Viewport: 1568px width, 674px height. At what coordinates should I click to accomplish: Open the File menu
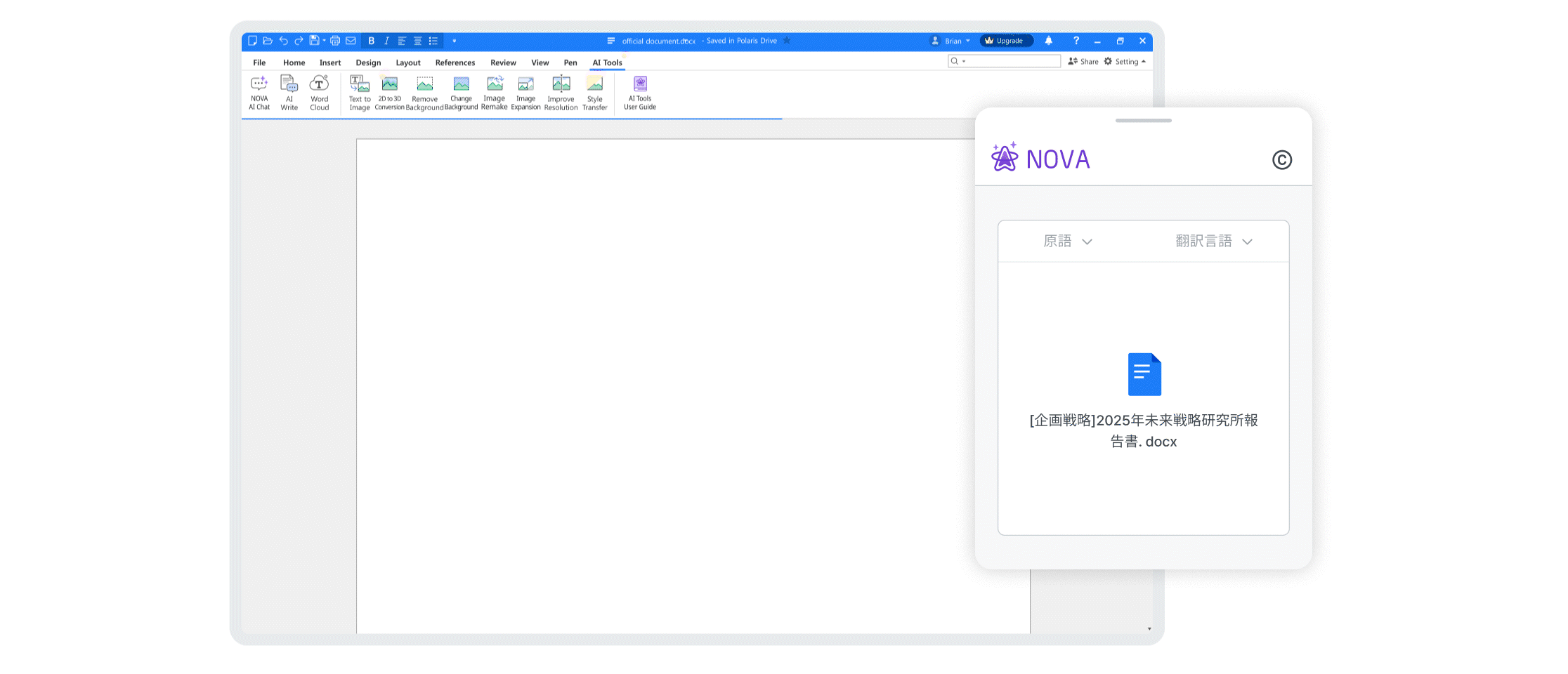pyautogui.click(x=259, y=62)
